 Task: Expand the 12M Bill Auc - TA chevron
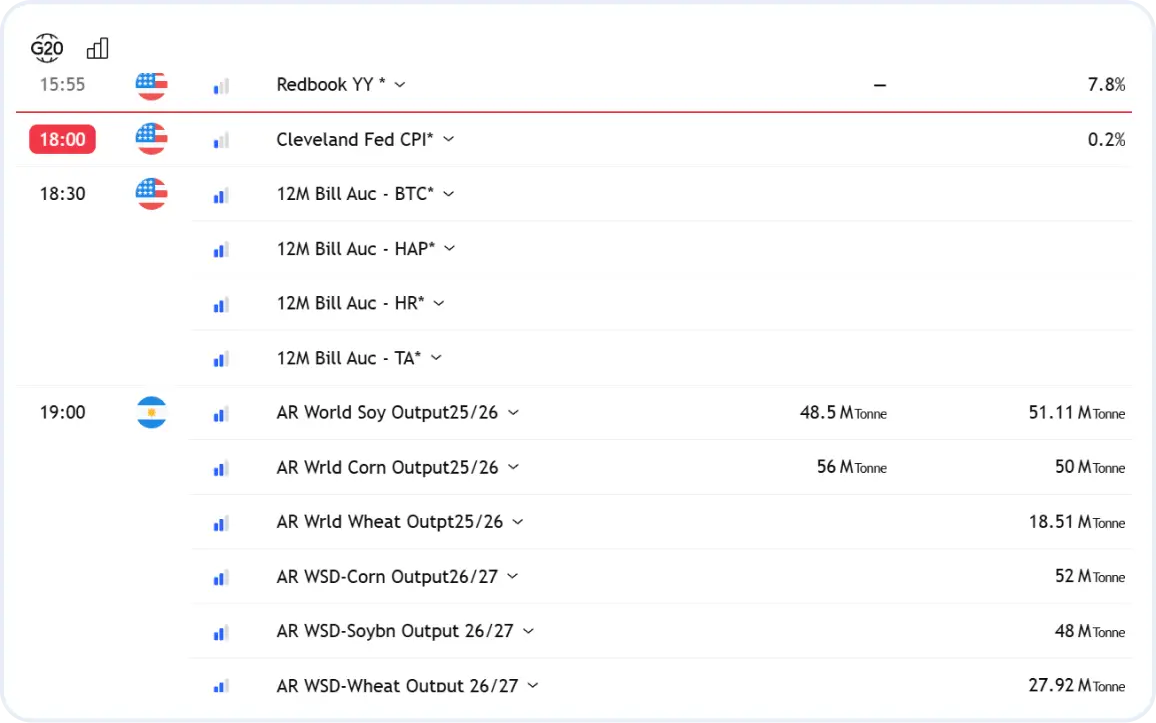click(436, 357)
